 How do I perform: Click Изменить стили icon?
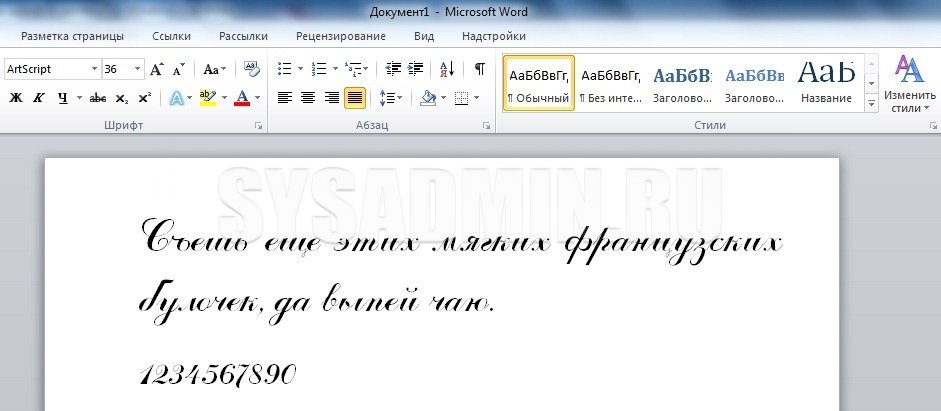tap(909, 84)
